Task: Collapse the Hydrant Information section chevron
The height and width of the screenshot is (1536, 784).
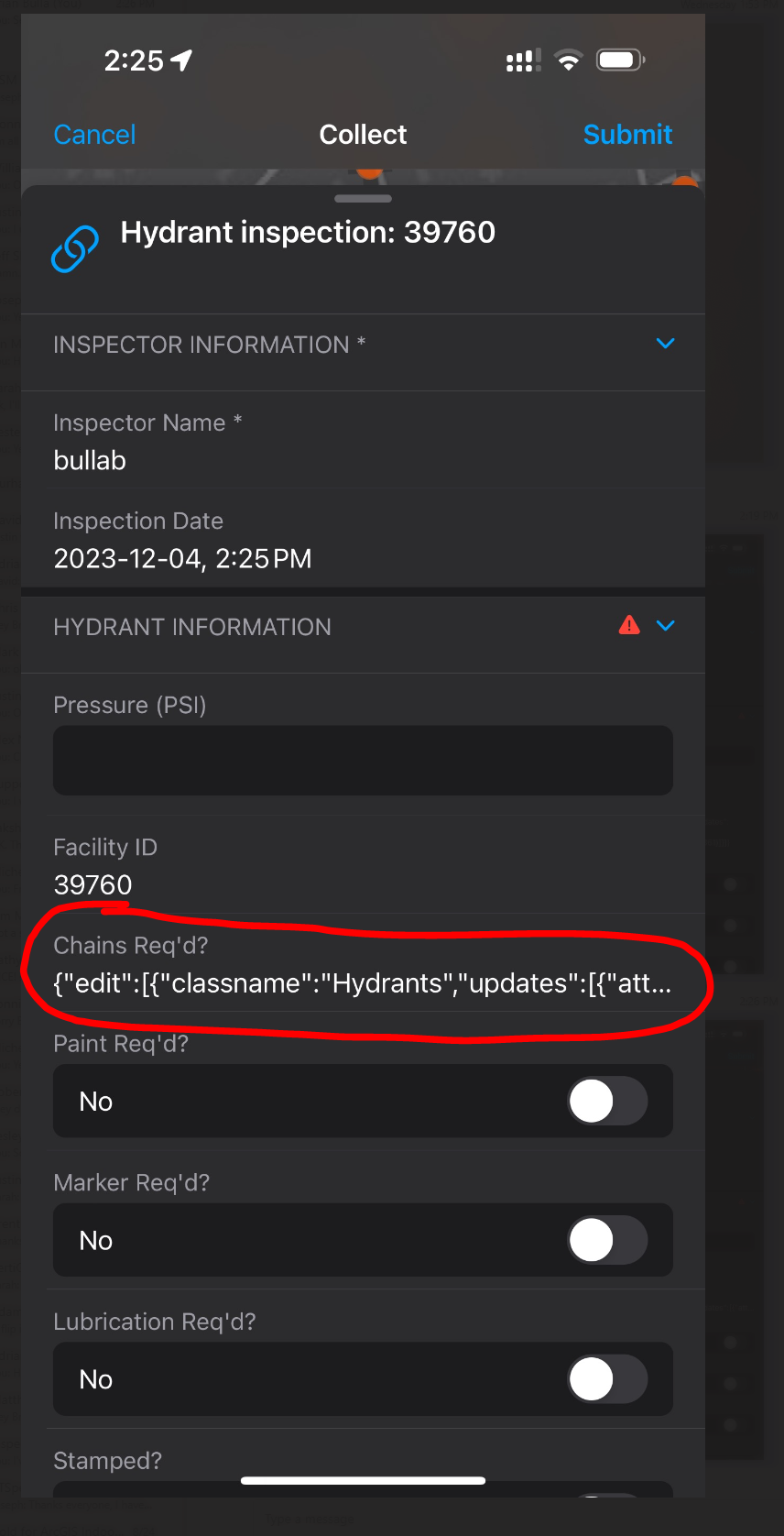Action: click(x=666, y=626)
